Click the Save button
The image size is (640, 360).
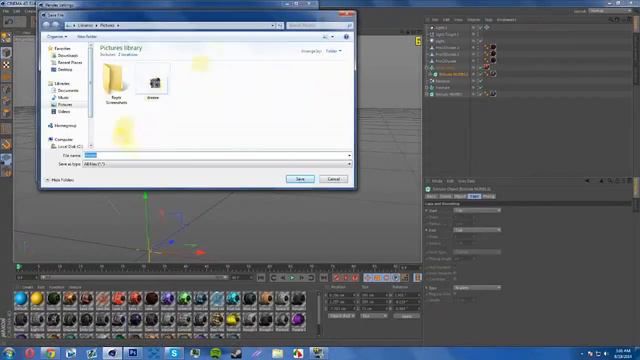(x=300, y=179)
